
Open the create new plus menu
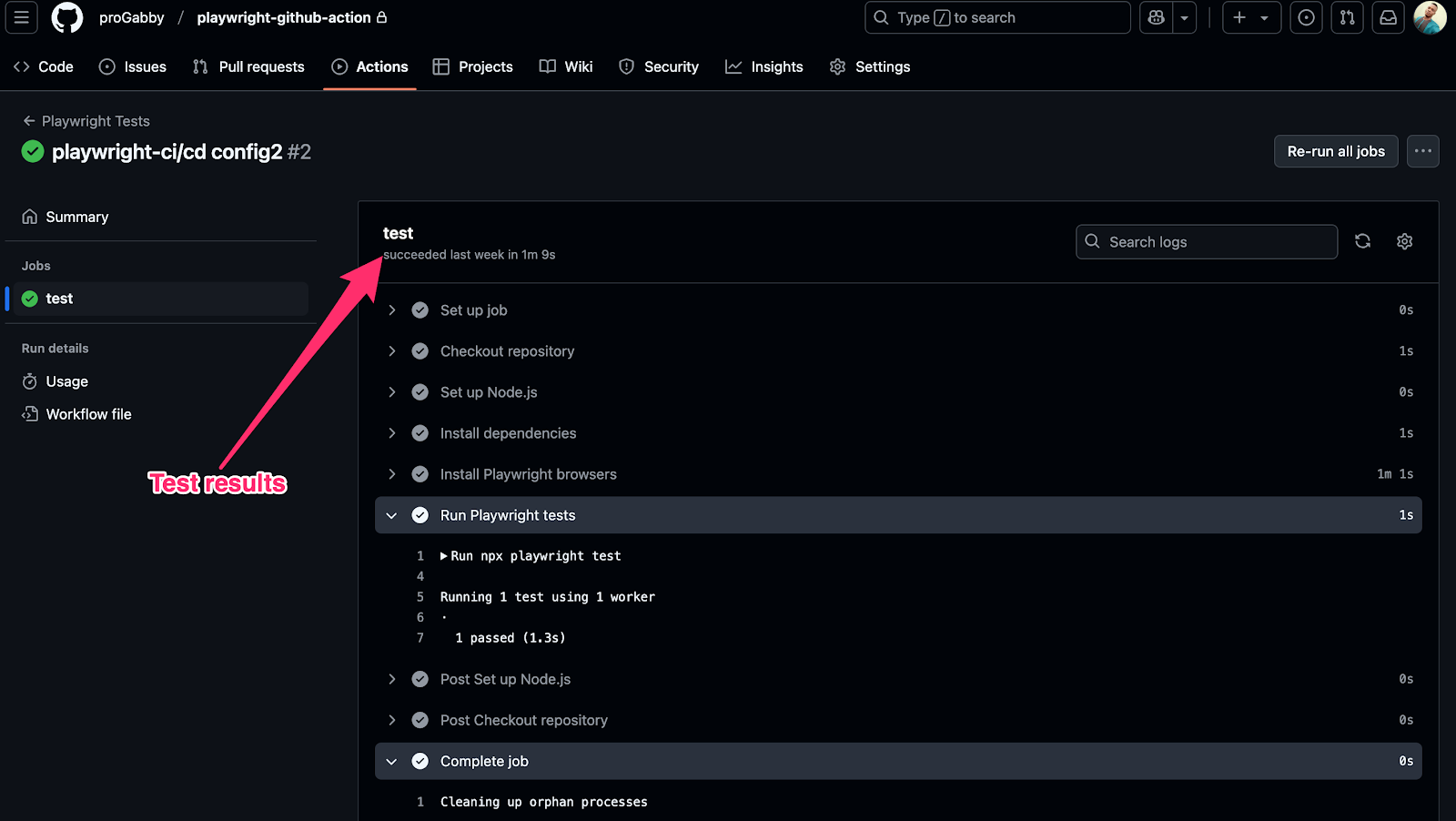point(1251,17)
